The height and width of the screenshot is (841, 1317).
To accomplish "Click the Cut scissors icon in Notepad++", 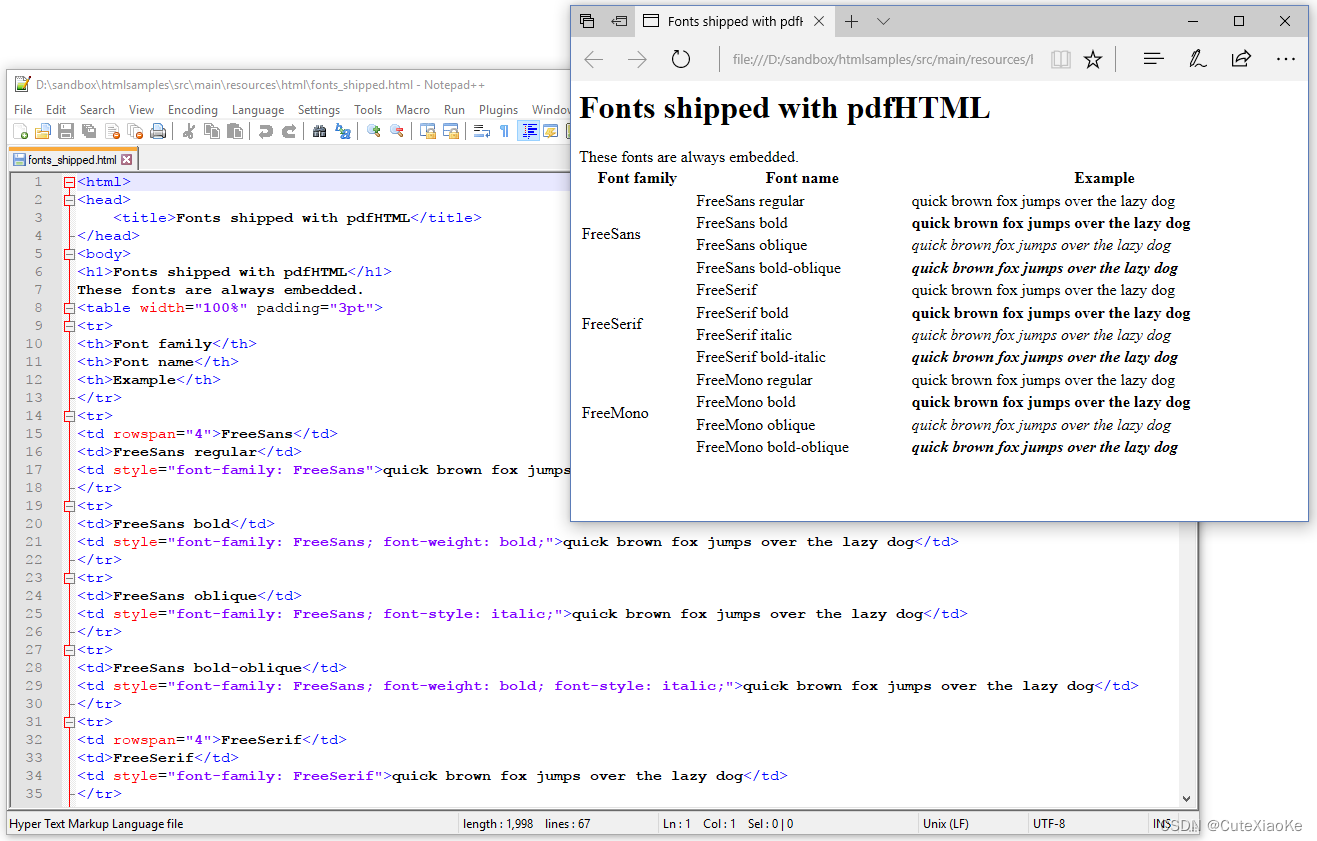I will click(188, 131).
